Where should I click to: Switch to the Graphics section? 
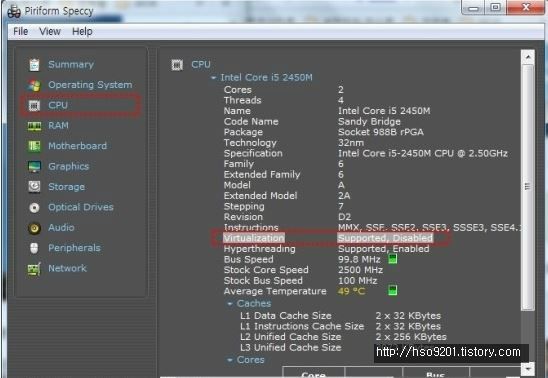[x=68, y=166]
